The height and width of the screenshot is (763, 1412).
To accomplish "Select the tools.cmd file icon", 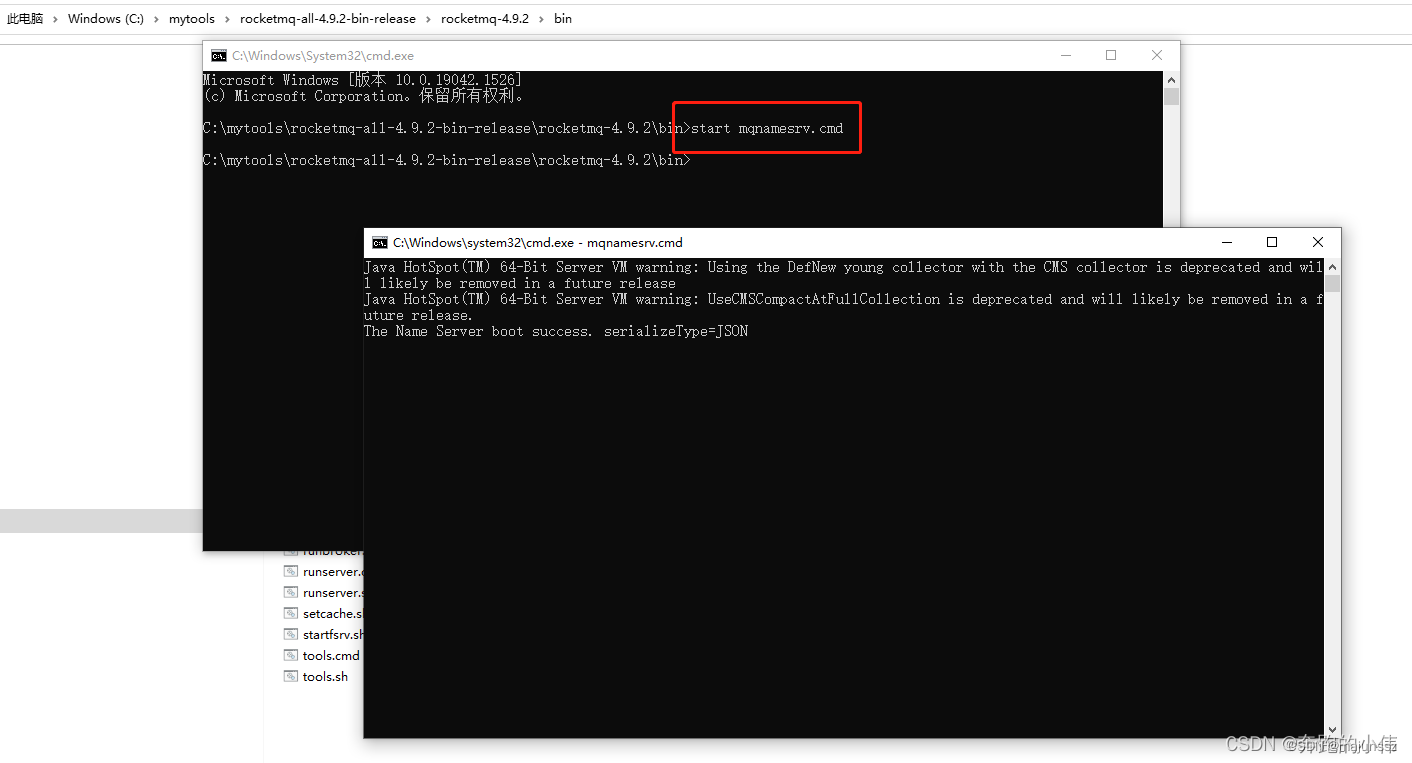I will click(x=290, y=656).
